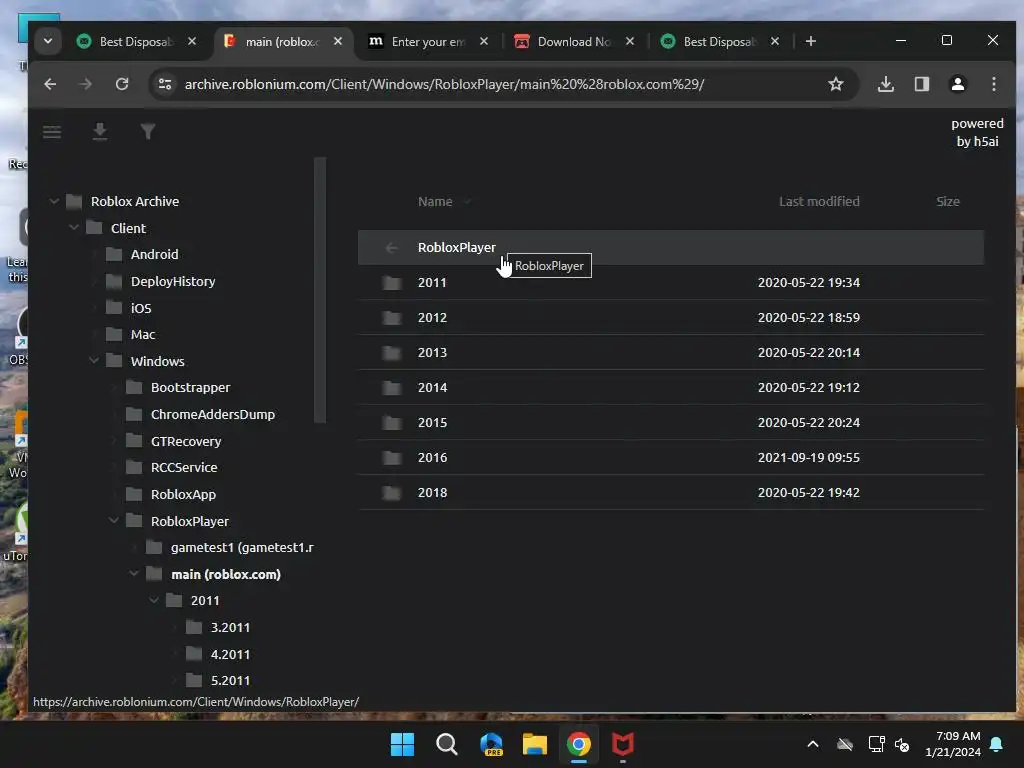Switch to the Enter your email tab
This screenshot has width=1024, height=768.
(x=428, y=41)
